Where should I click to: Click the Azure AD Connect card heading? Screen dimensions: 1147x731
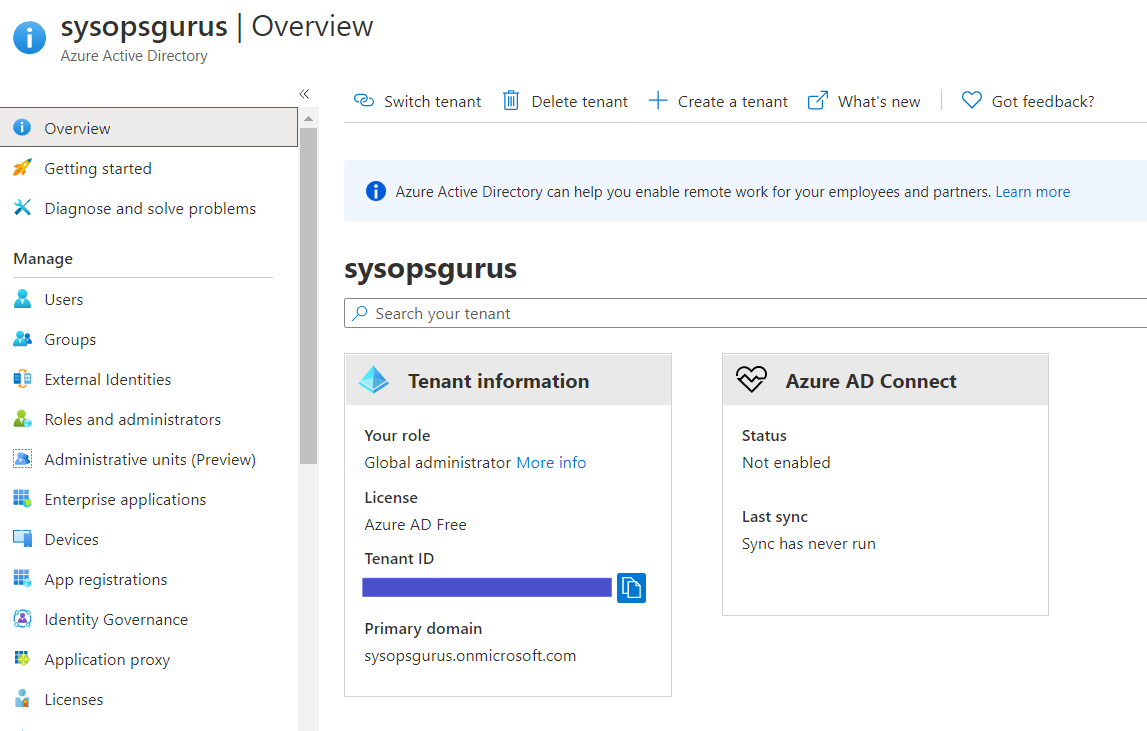870,381
